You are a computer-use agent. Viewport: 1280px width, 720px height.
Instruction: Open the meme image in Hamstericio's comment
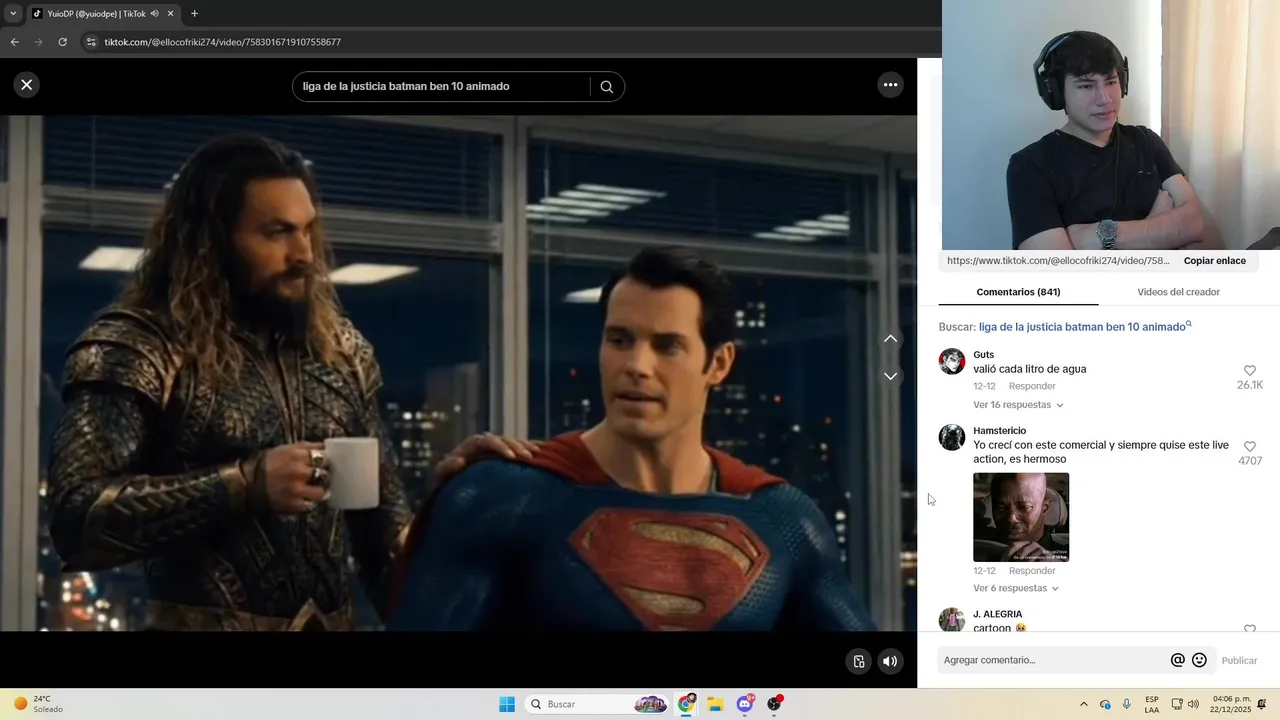click(1021, 517)
